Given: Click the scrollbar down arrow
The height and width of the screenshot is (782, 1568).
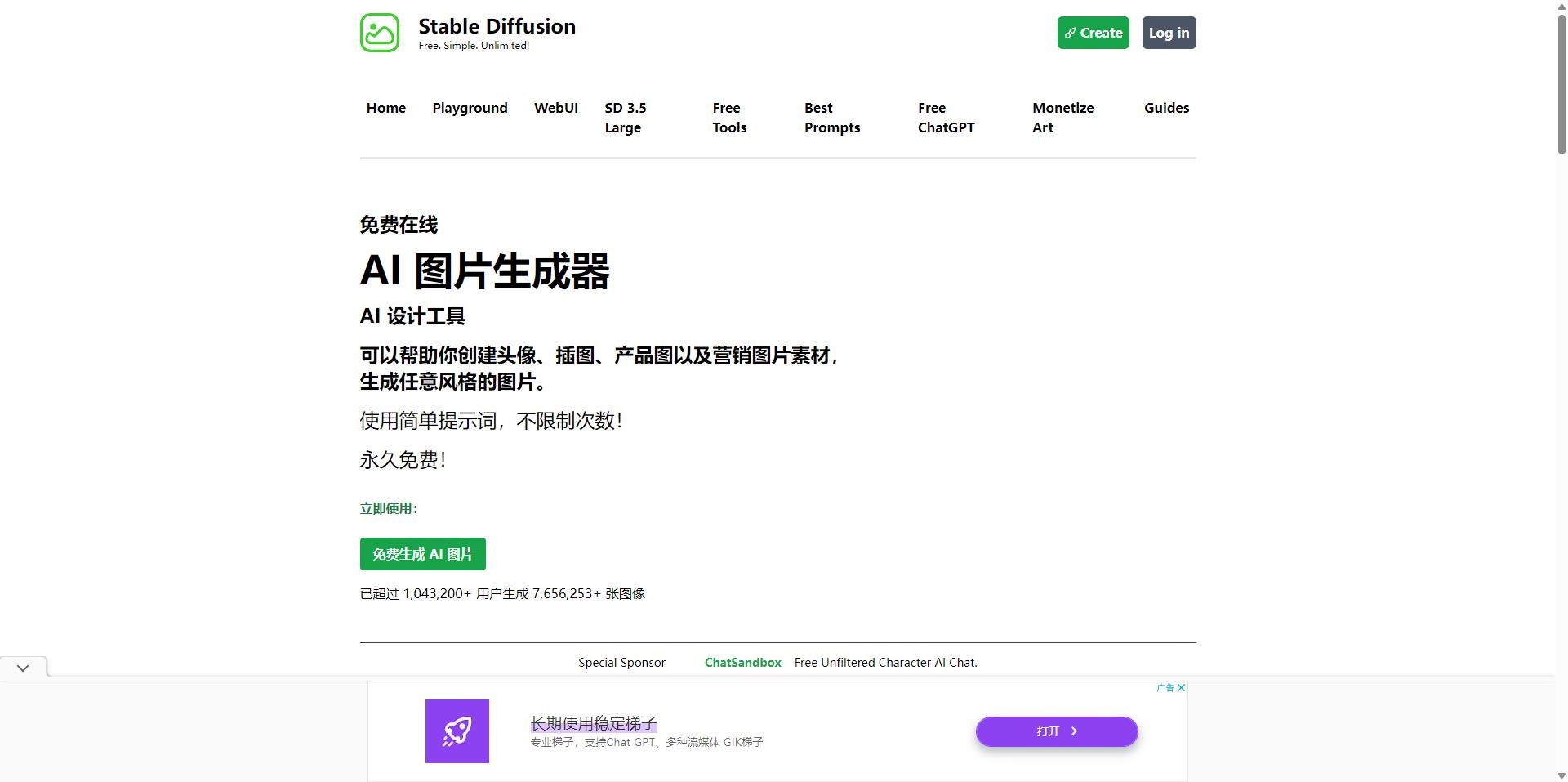Looking at the screenshot, I should [x=1561, y=775].
